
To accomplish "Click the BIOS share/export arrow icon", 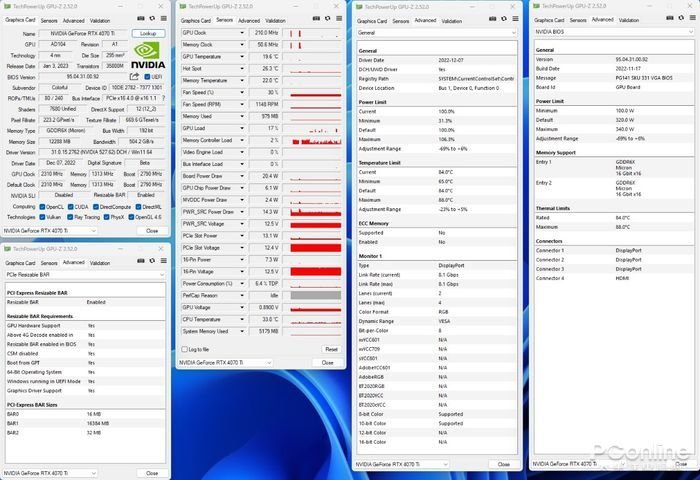I will [x=134, y=77].
